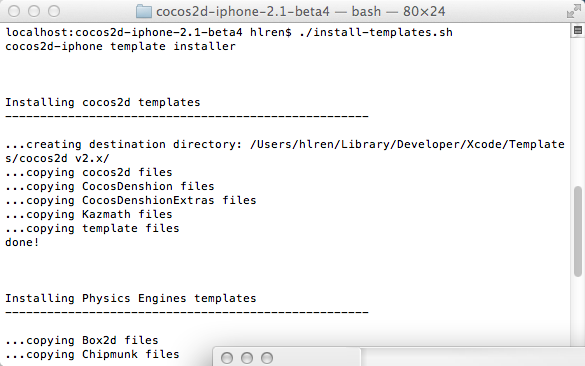Click the '...copying CocosDenshionExtras files' line
This screenshot has width=585, height=366.
[131, 200]
